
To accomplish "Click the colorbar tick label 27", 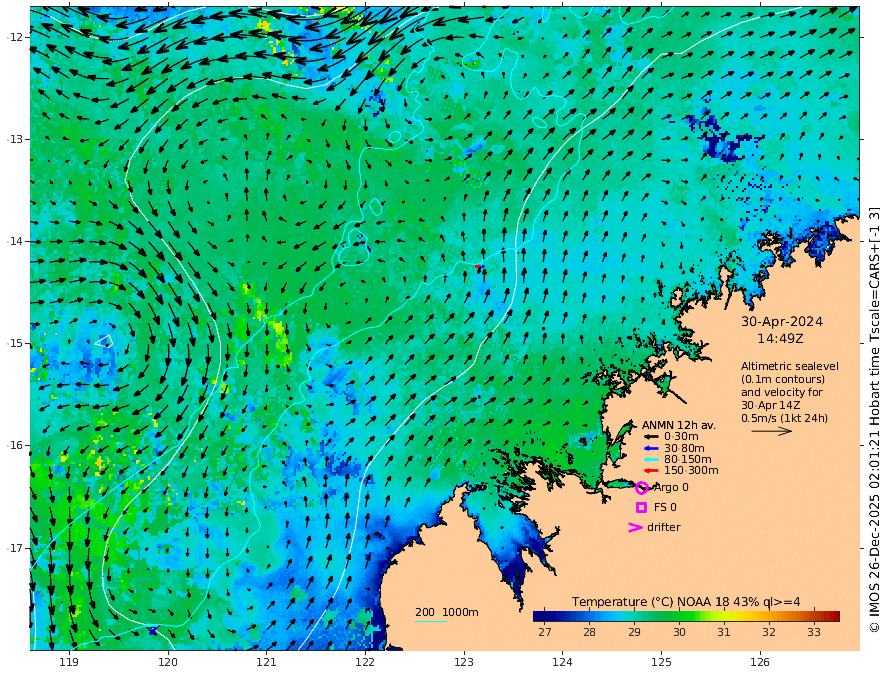I will tap(544, 632).
